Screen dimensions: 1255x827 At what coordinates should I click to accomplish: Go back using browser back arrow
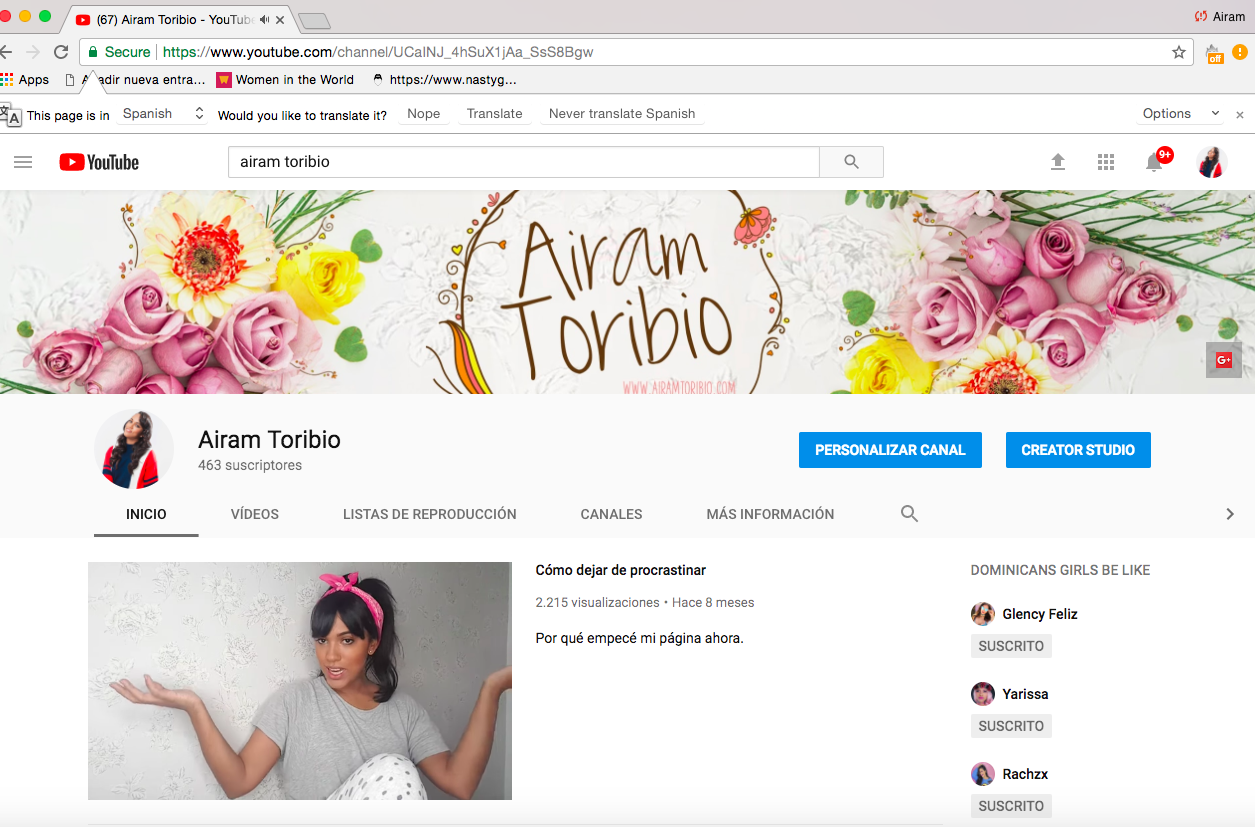[8, 52]
